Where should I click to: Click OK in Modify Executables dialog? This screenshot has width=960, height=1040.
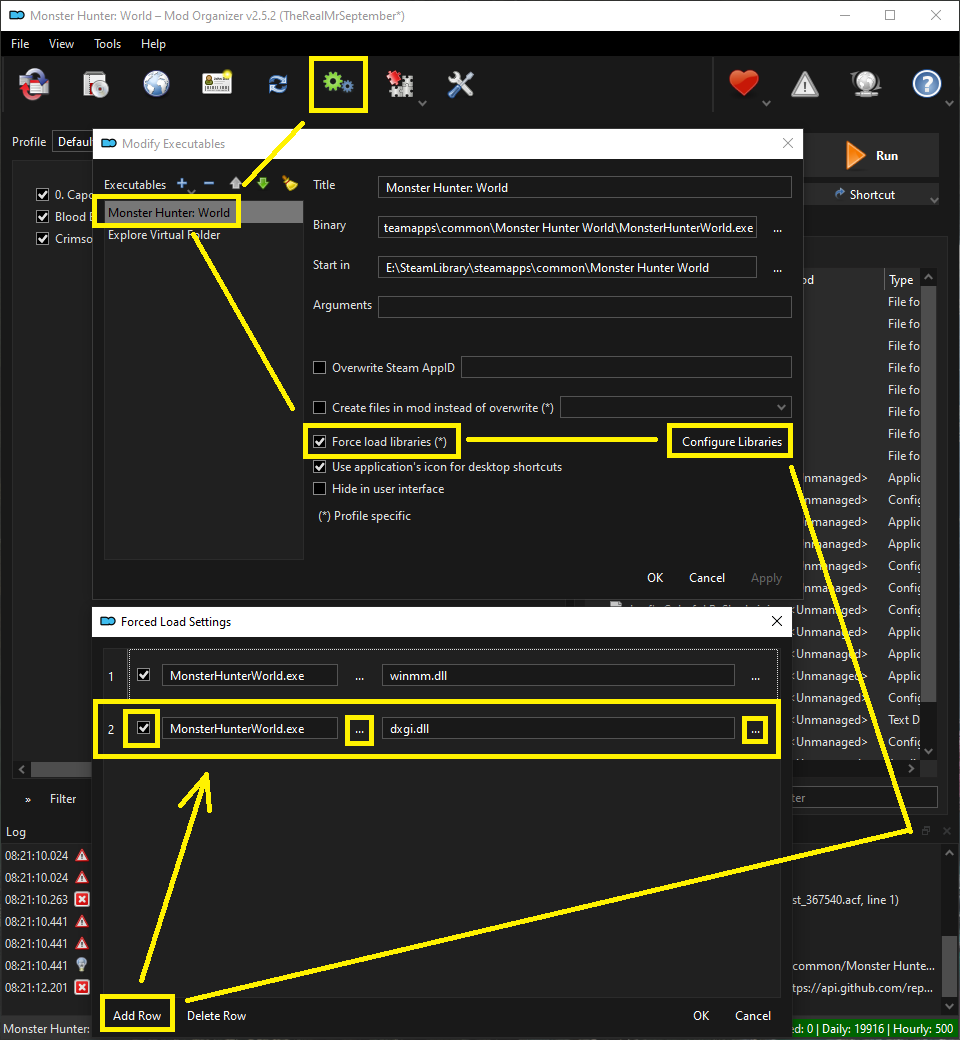[655, 578]
